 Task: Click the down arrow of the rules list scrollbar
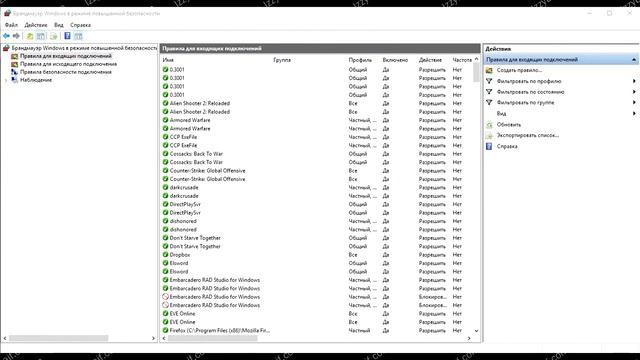476,331
